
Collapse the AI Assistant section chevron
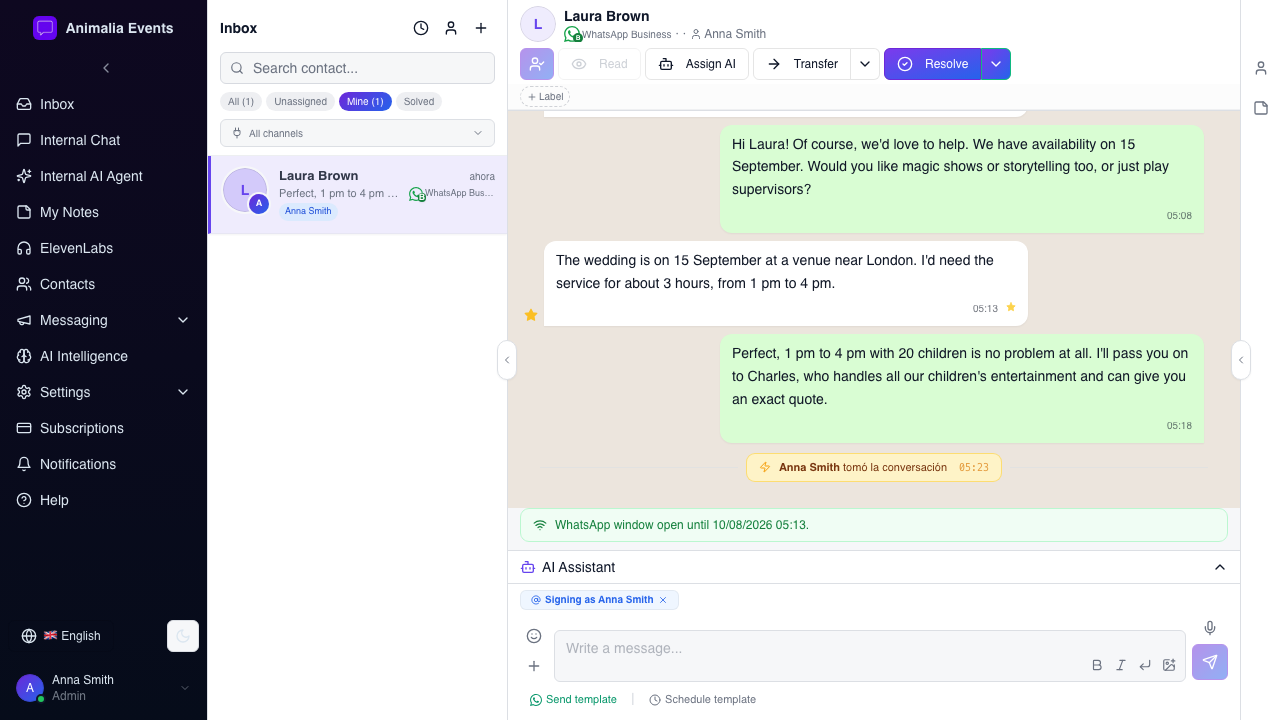[1220, 567]
